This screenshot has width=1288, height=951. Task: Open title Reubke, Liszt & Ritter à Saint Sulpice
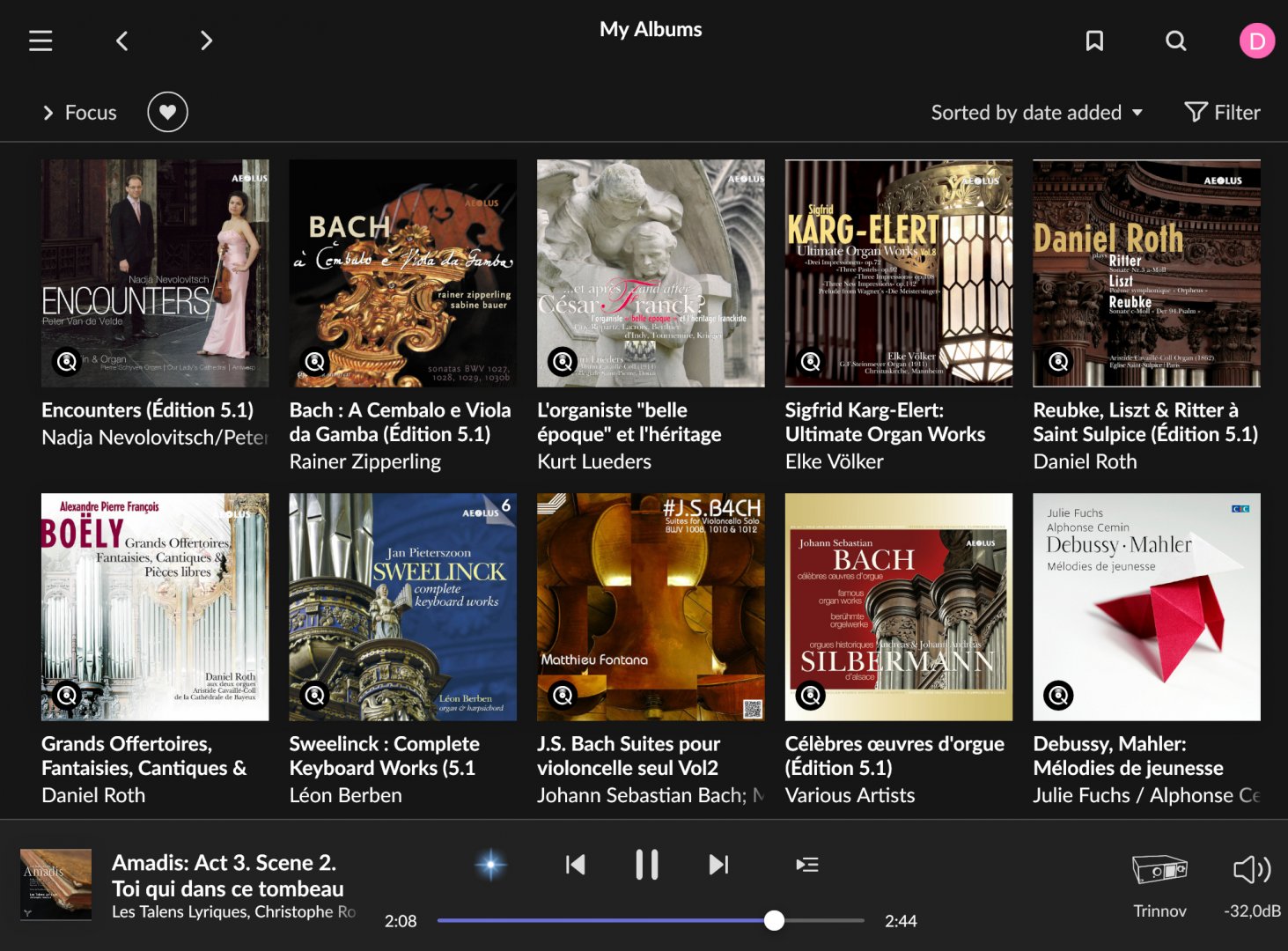(x=1145, y=423)
